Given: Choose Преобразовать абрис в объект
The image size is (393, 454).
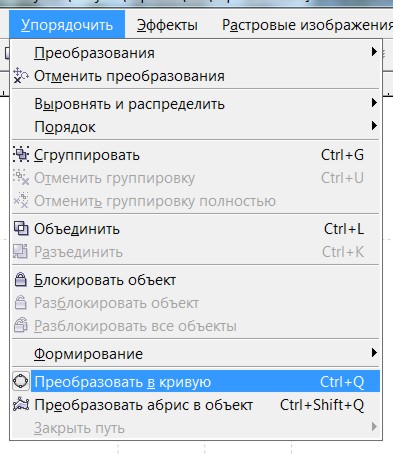Looking at the screenshot, I should coord(196,405).
